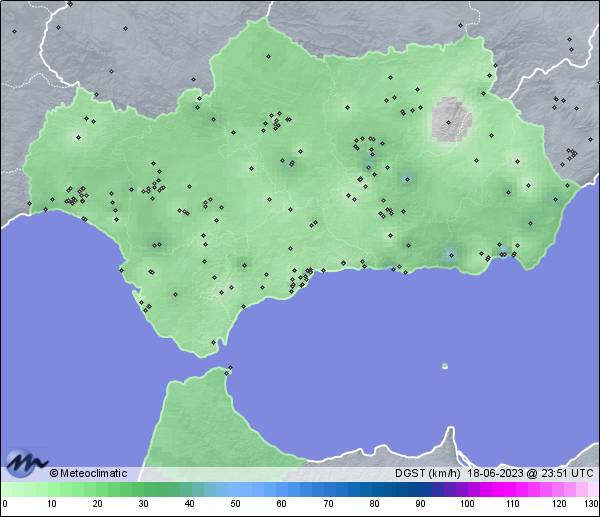Viewport: 600px width, 517px height.
Task: Click the DGST (km/h) label
Action: coord(427,473)
